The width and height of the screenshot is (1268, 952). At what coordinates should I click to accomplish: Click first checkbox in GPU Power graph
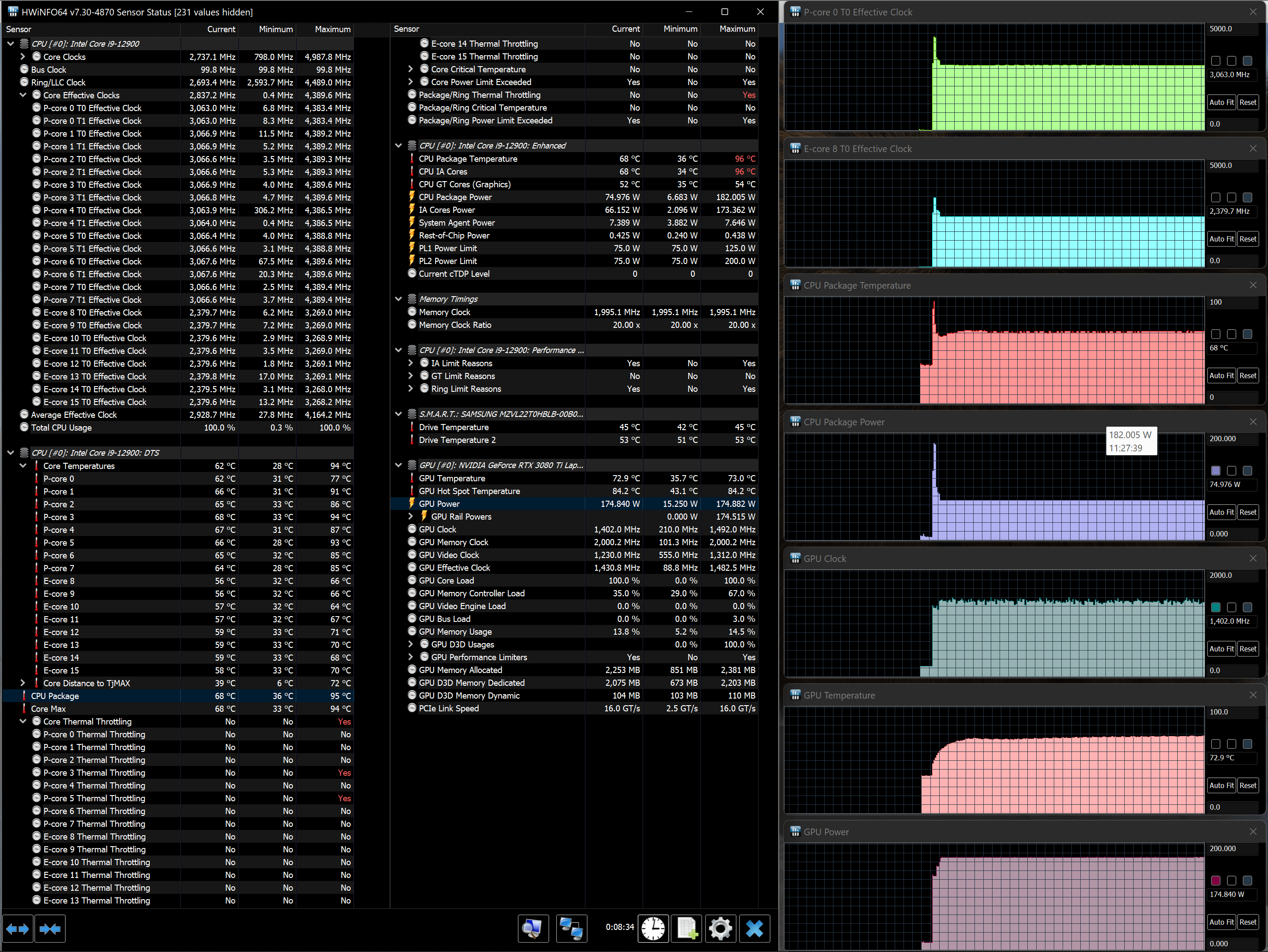[x=1215, y=880]
